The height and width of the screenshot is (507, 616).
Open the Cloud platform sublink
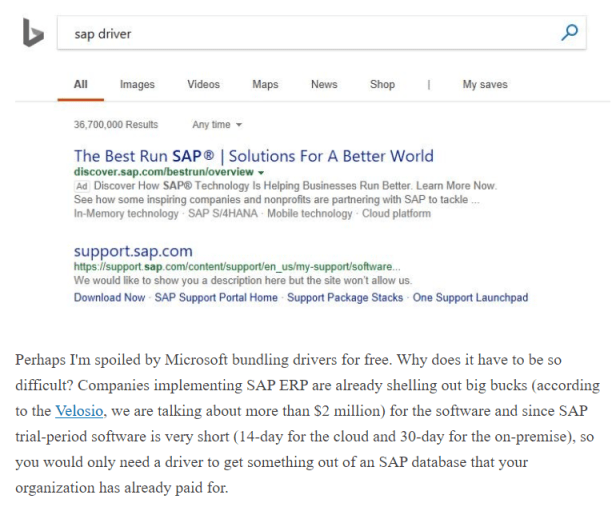click(x=396, y=214)
